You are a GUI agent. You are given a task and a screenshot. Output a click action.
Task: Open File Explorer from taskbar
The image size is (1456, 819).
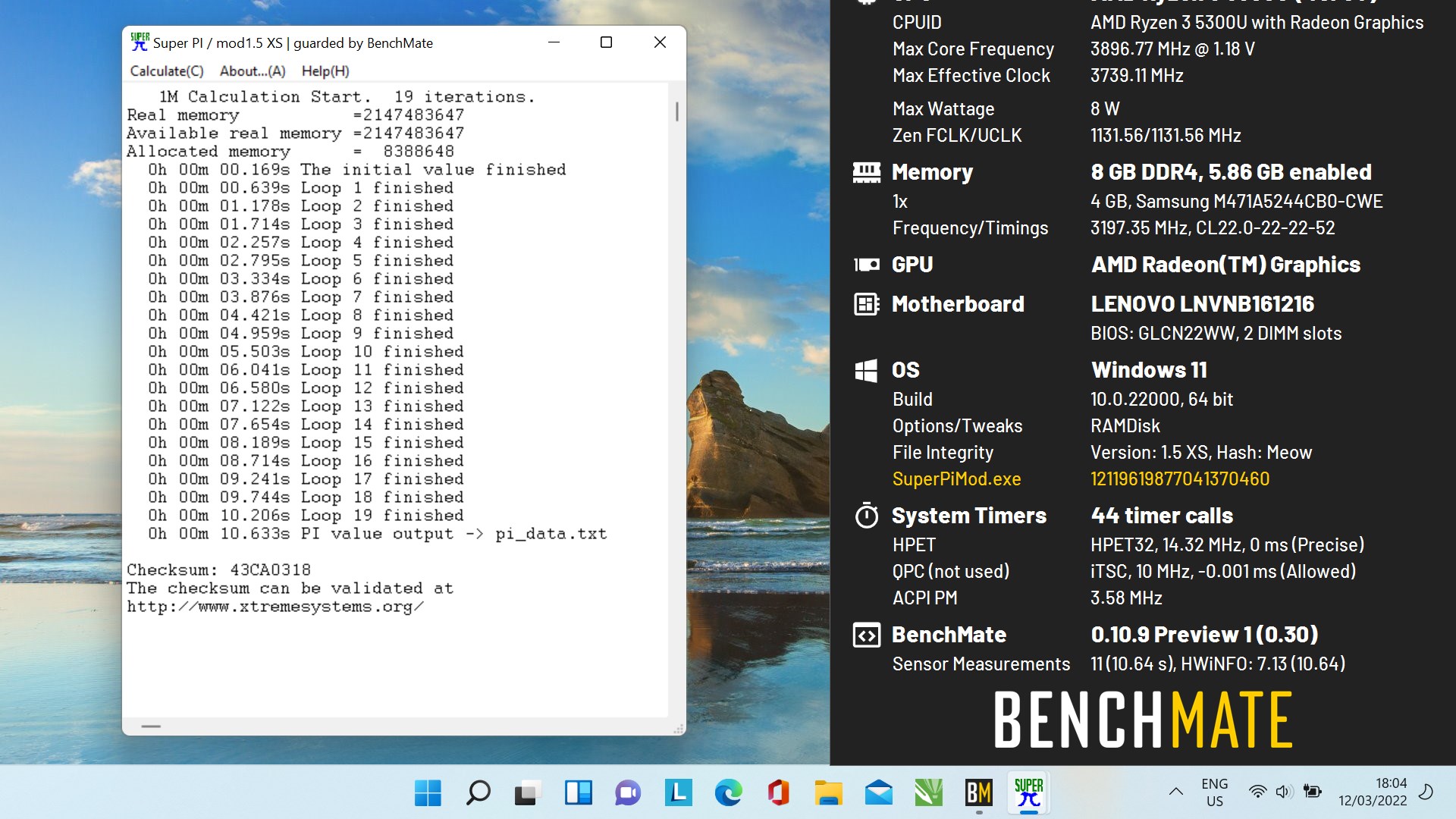828,793
